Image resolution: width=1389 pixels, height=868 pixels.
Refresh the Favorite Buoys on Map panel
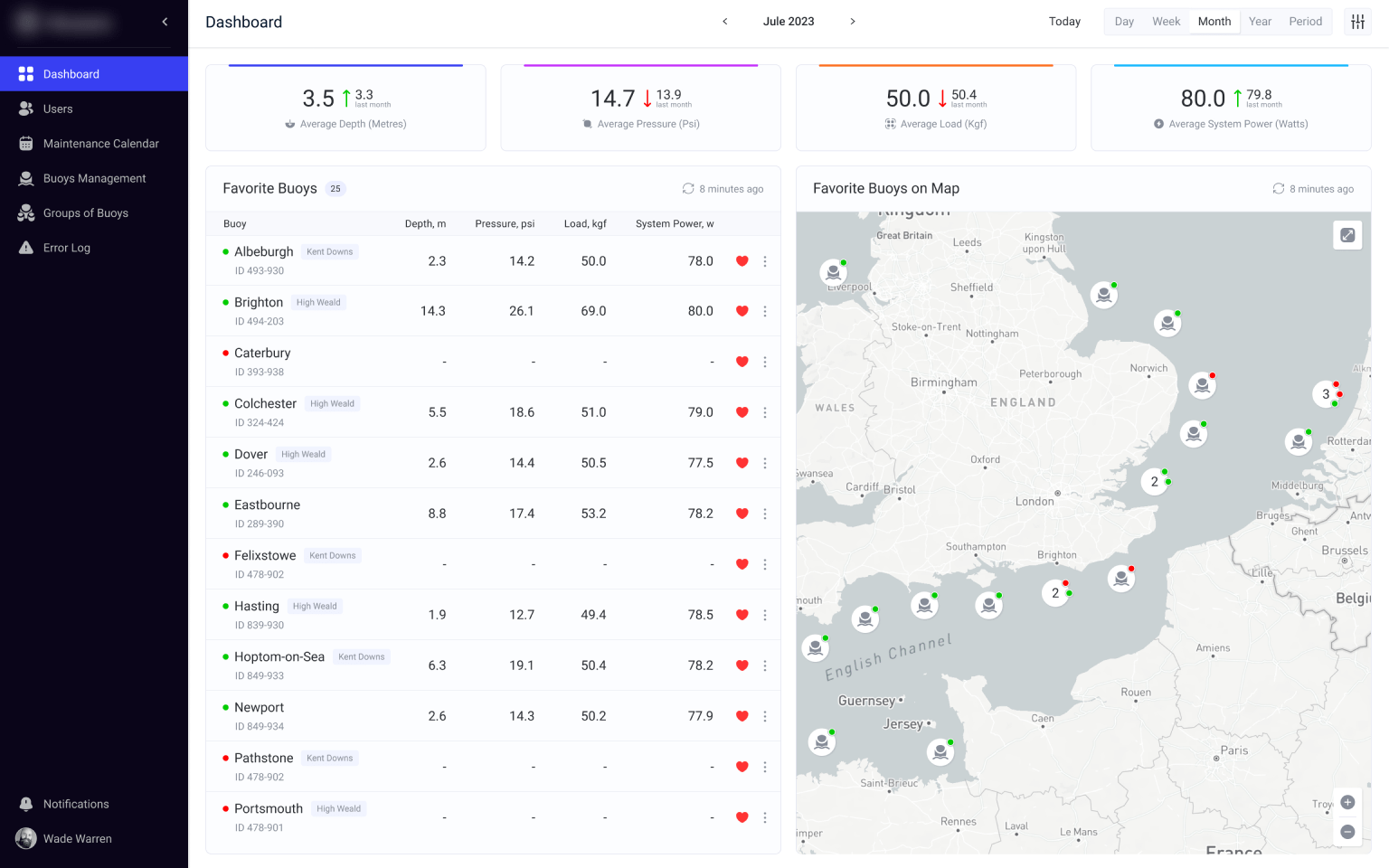point(1278,188)
